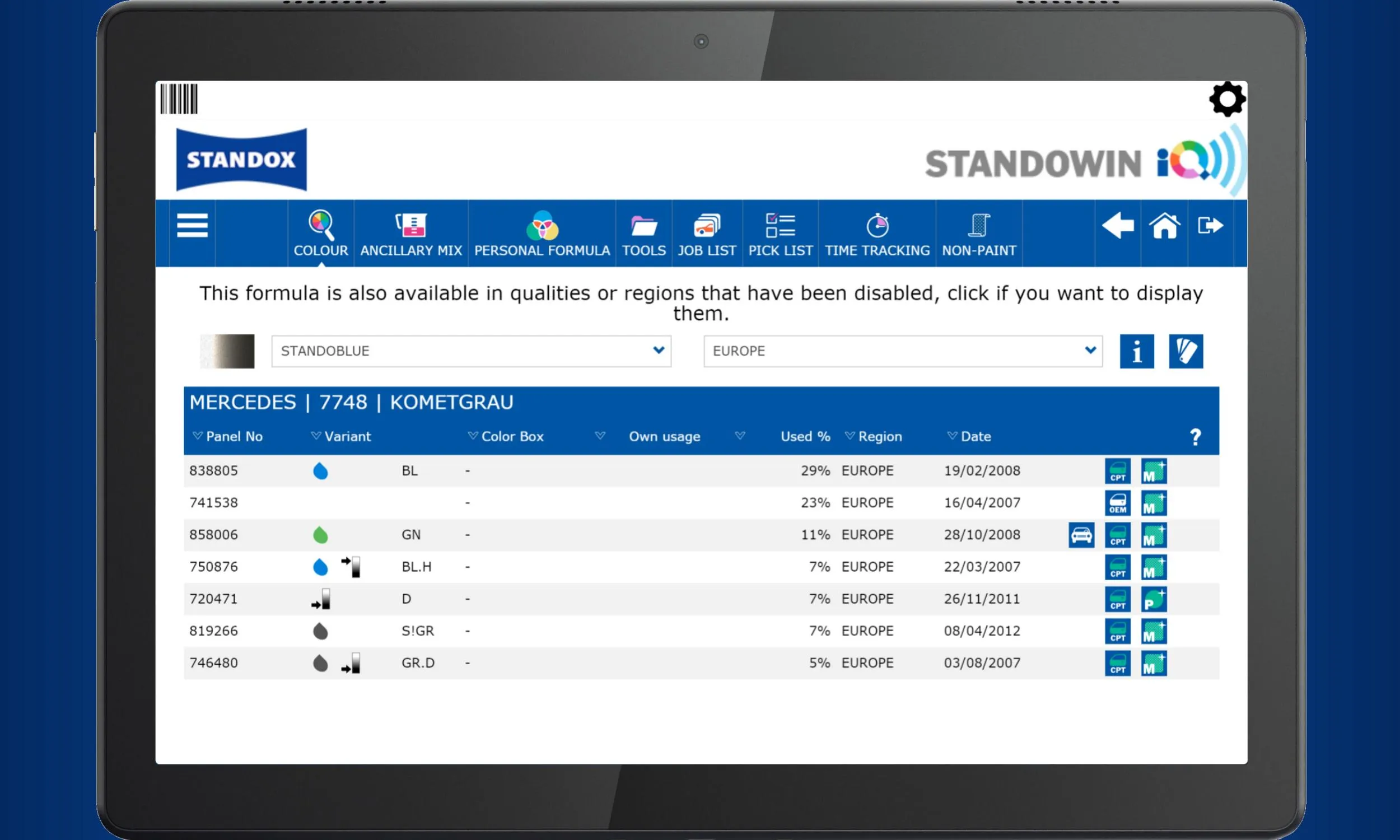
Task: Open the EUROPE region dropdown
Action: [x=903, y=352]
